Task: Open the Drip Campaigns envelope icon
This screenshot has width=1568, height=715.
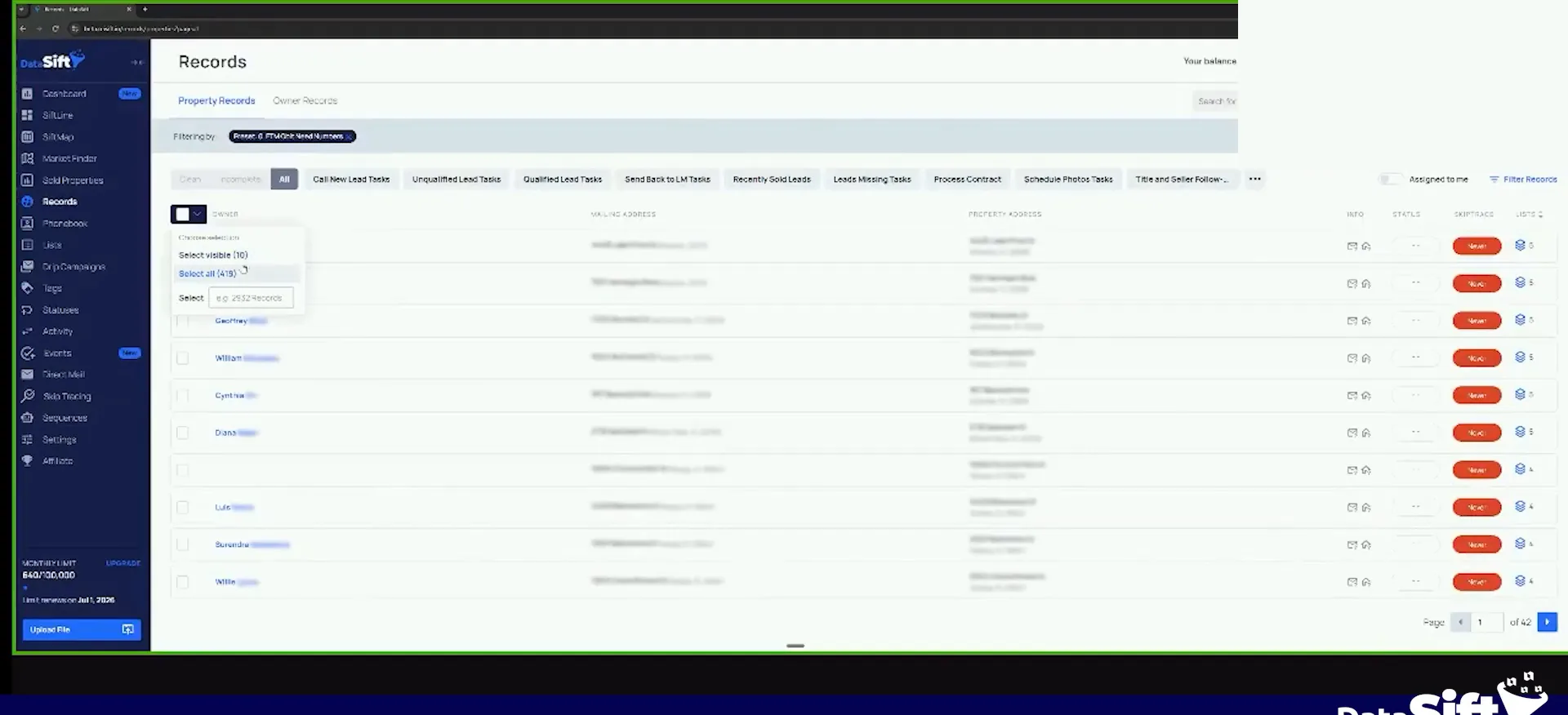Action: [27, 267]
